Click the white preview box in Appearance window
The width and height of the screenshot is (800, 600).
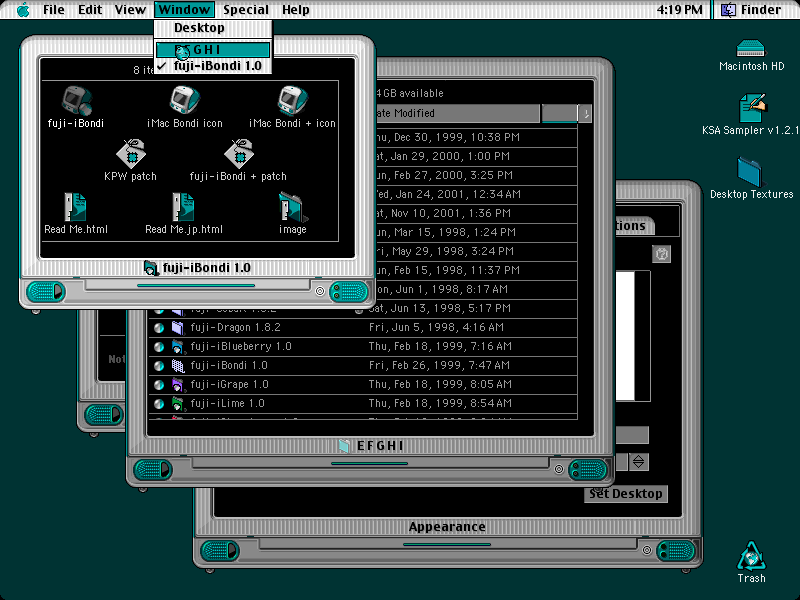pos(625,336)
